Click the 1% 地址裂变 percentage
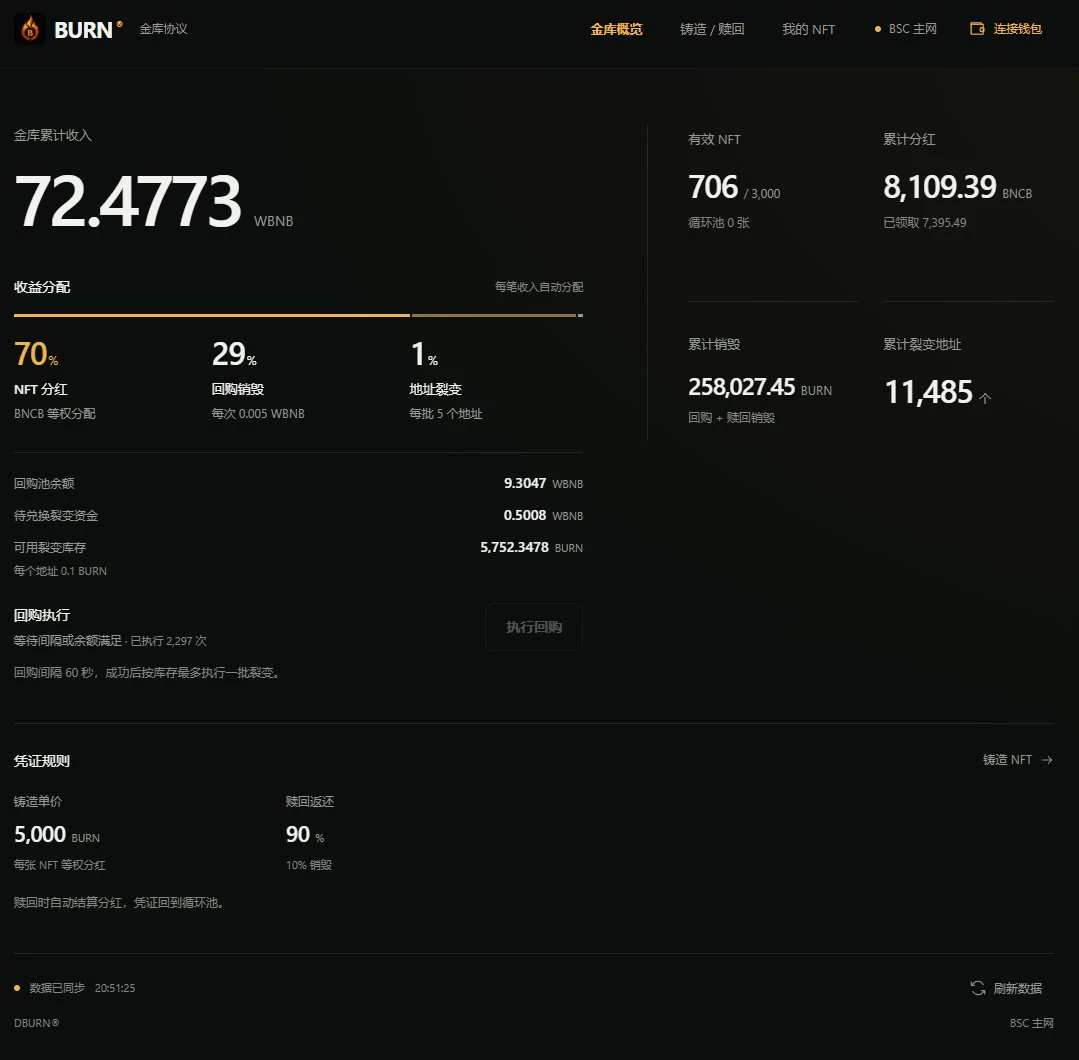Screen dimensions: 1079x1060 pos(424,354)
